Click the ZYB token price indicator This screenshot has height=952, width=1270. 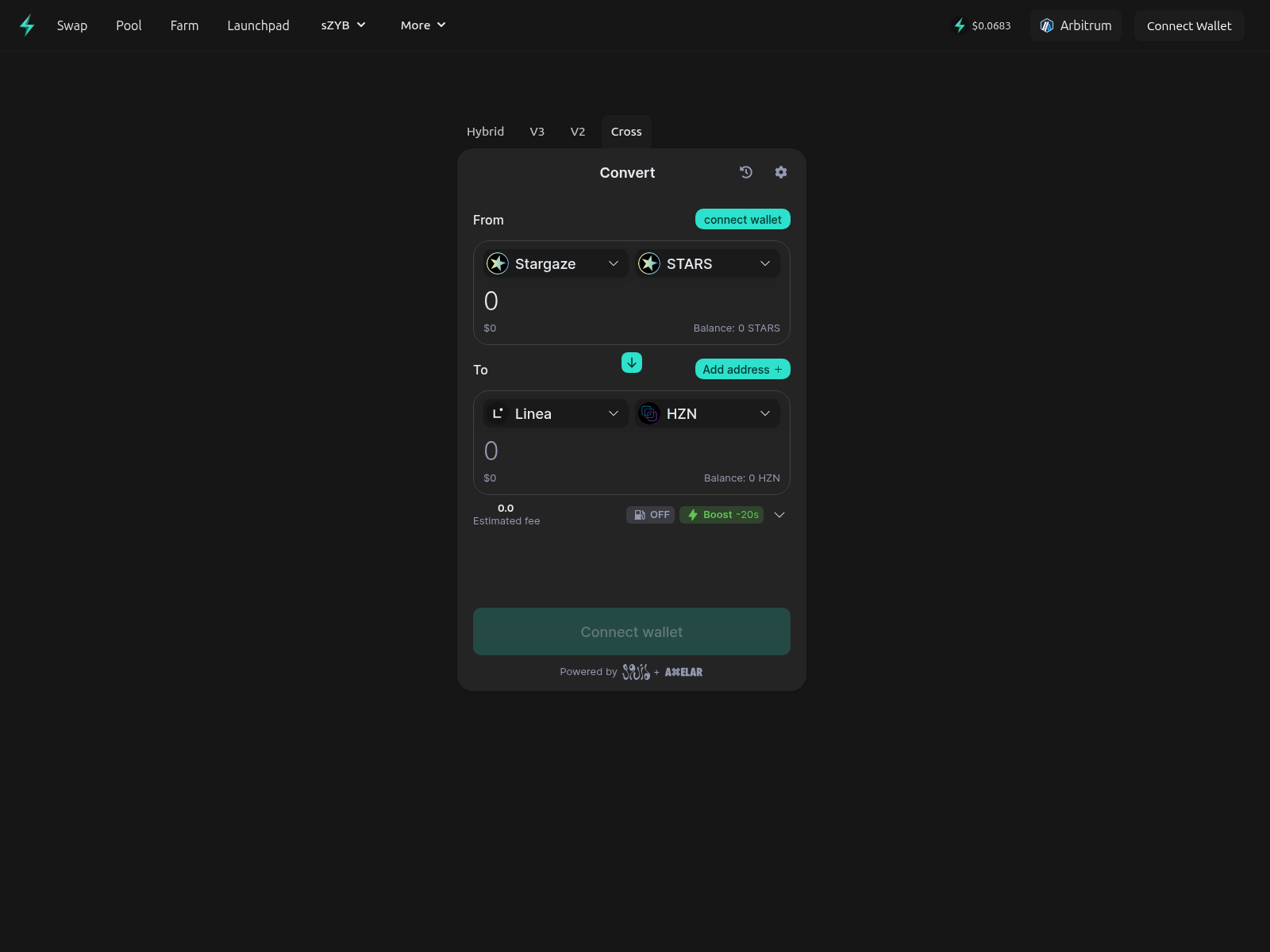(982, 25)
